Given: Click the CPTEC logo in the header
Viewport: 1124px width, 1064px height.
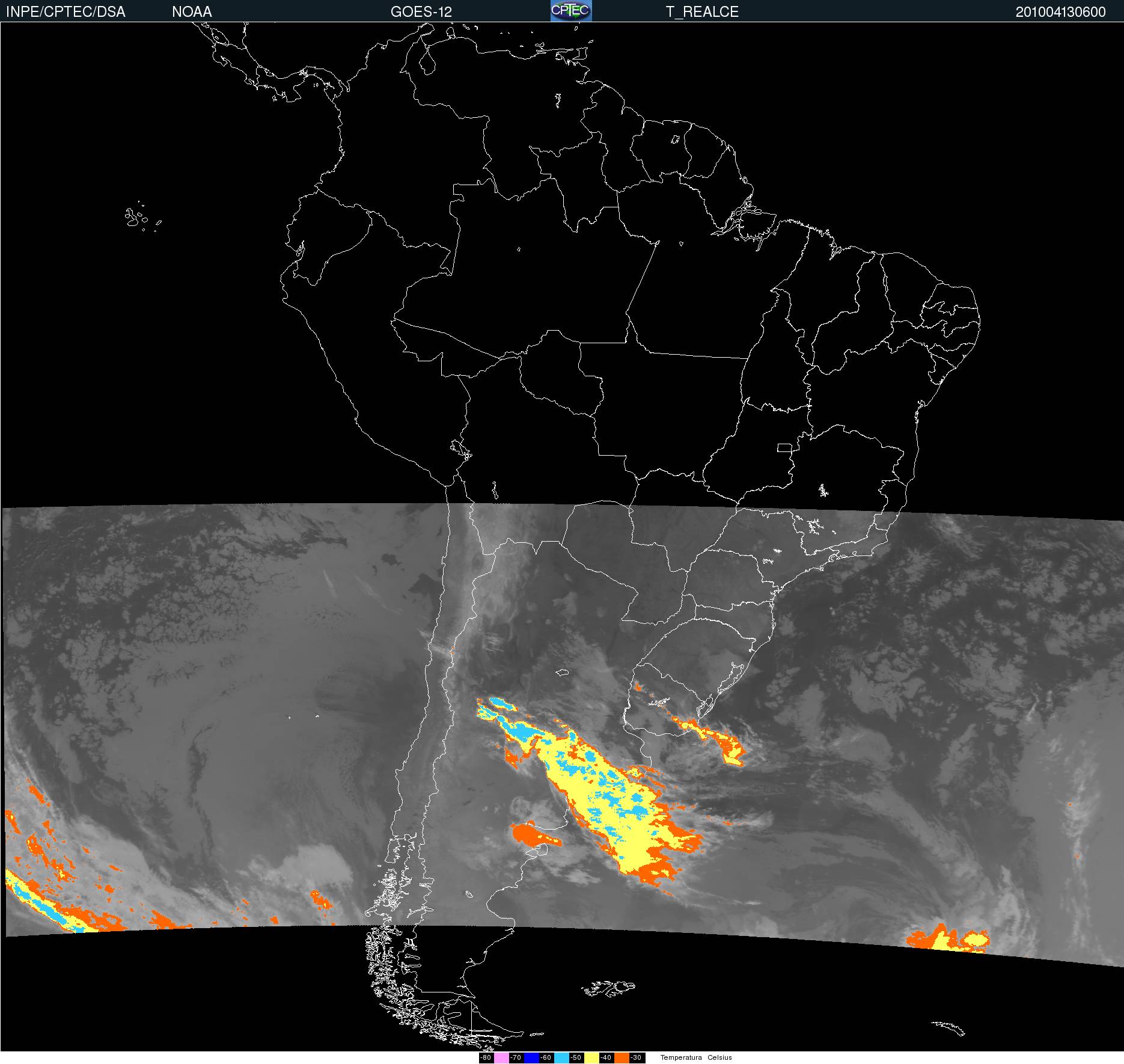Looking at the screenshot, I should 570,11.
